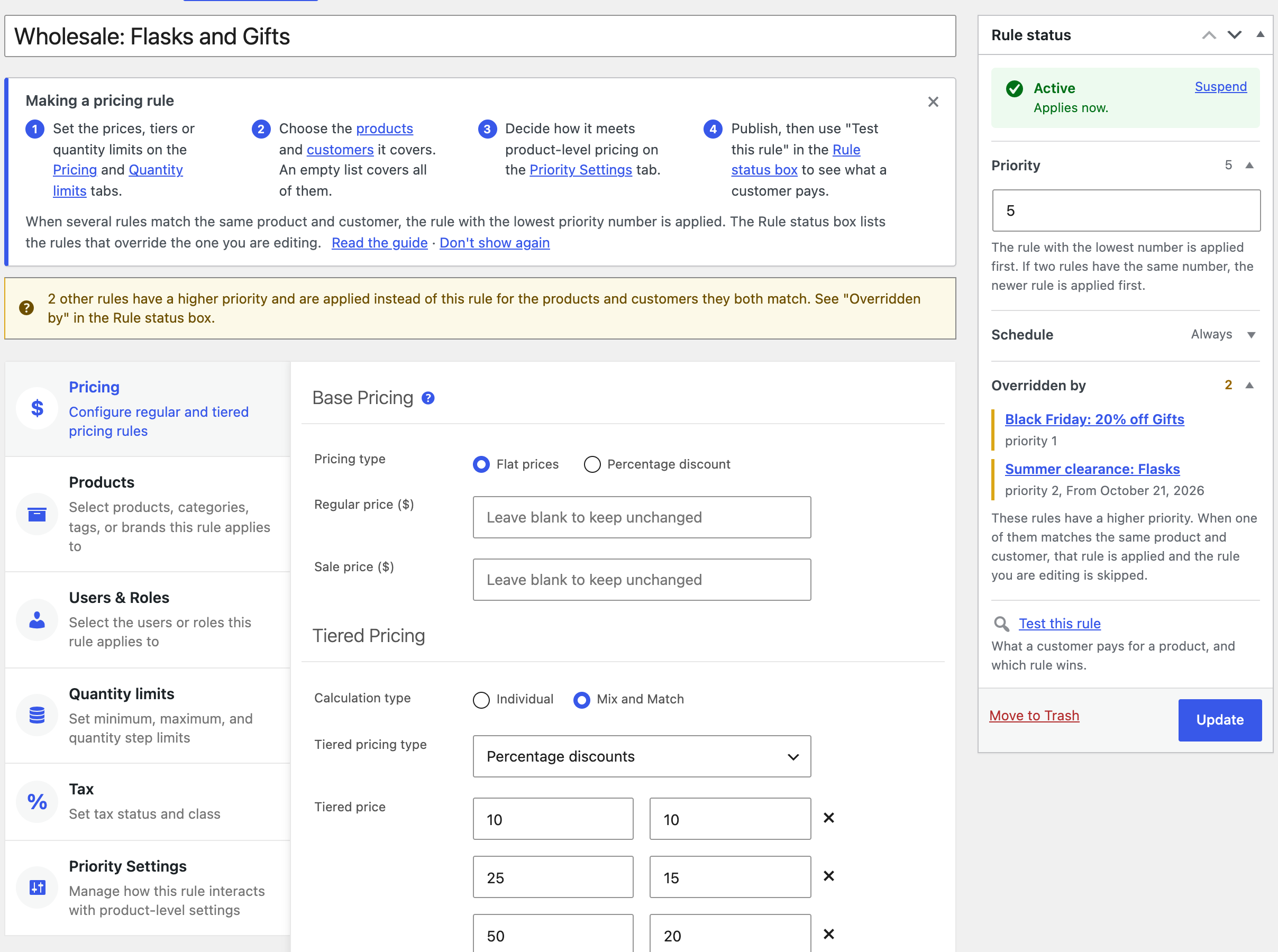Screen dimensions: 1278x952
Task: Click the Test this rule link
Action: point(1059,624)
